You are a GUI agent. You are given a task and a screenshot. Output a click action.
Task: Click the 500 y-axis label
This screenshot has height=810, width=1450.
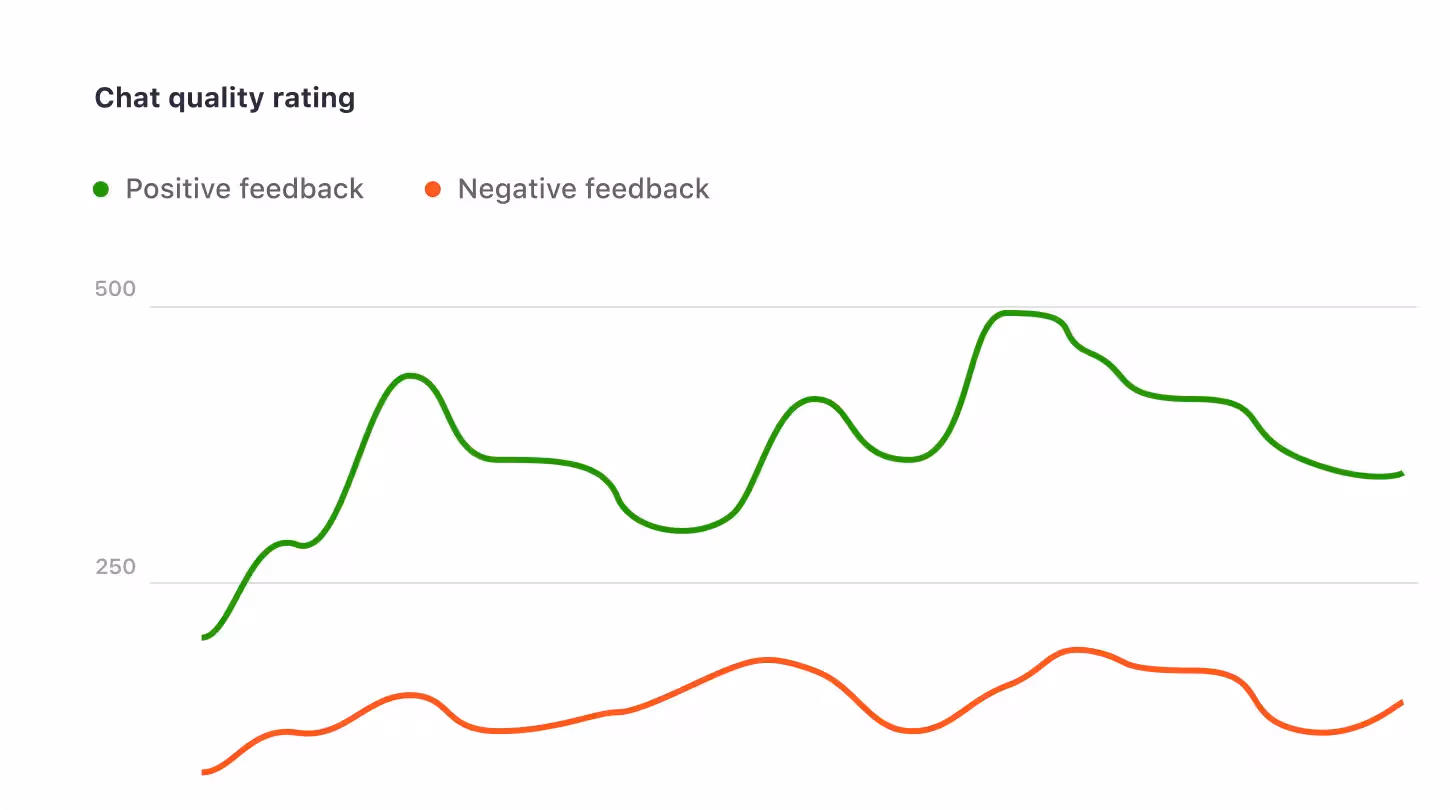[115, 290]
